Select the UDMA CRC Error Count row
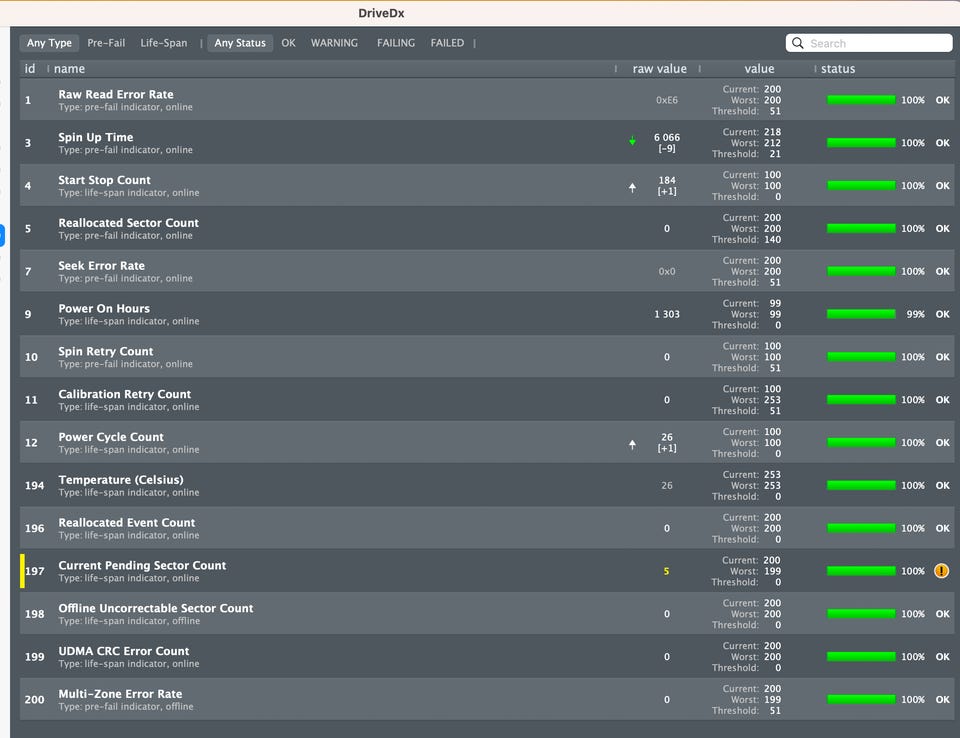This screenshot has height=738, width=960. (487, 657)
